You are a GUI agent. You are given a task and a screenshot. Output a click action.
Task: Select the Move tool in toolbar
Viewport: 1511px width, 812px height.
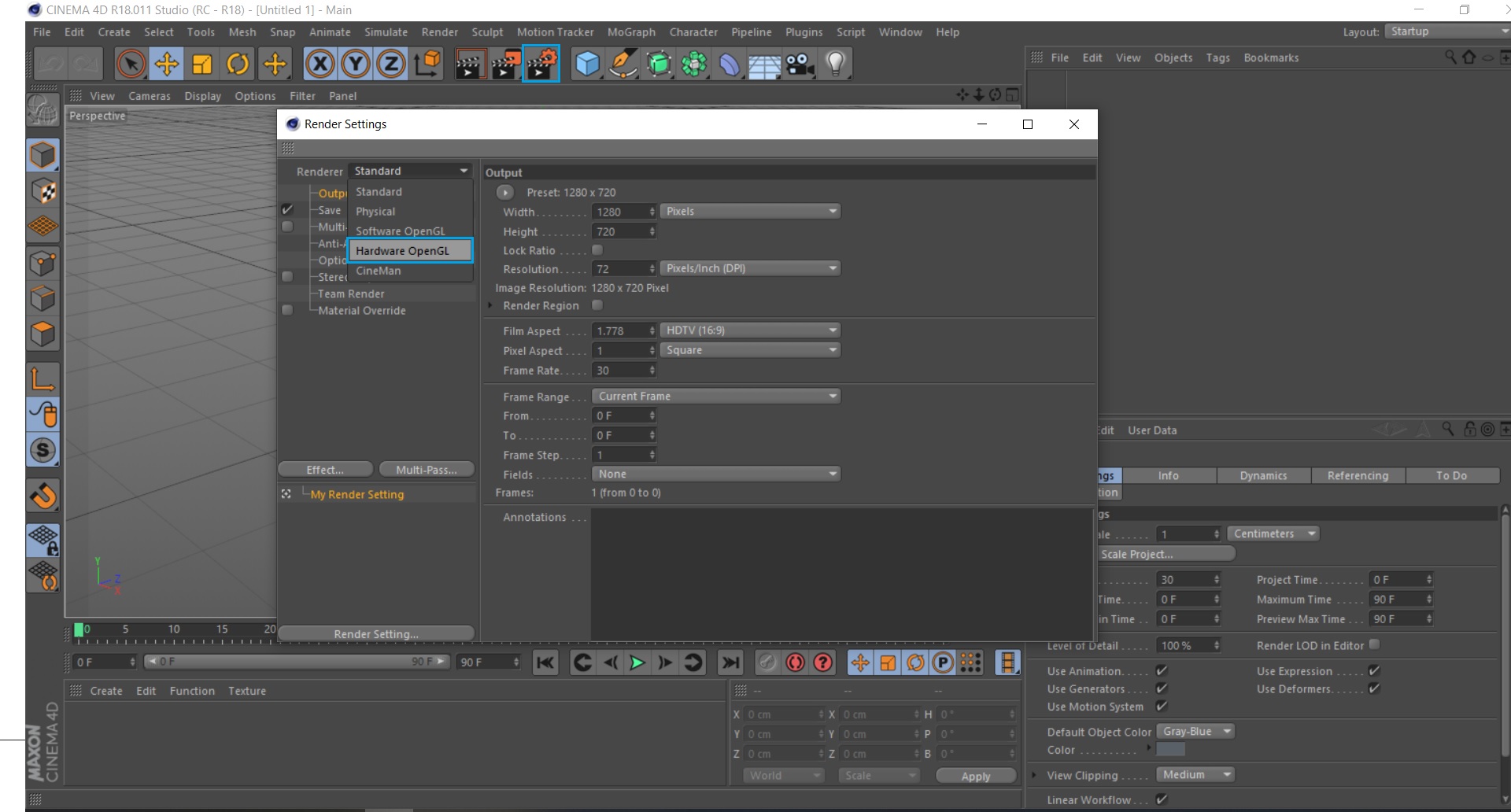[167, 64]
